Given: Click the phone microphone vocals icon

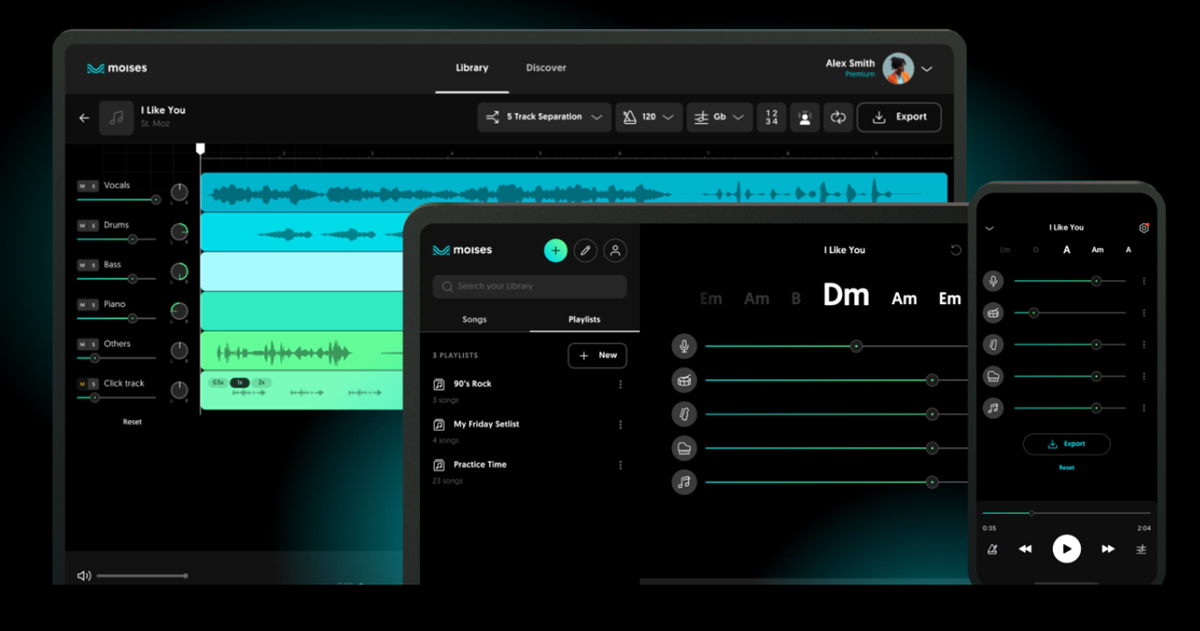Looking at the screenshot, I should [993, 281].
